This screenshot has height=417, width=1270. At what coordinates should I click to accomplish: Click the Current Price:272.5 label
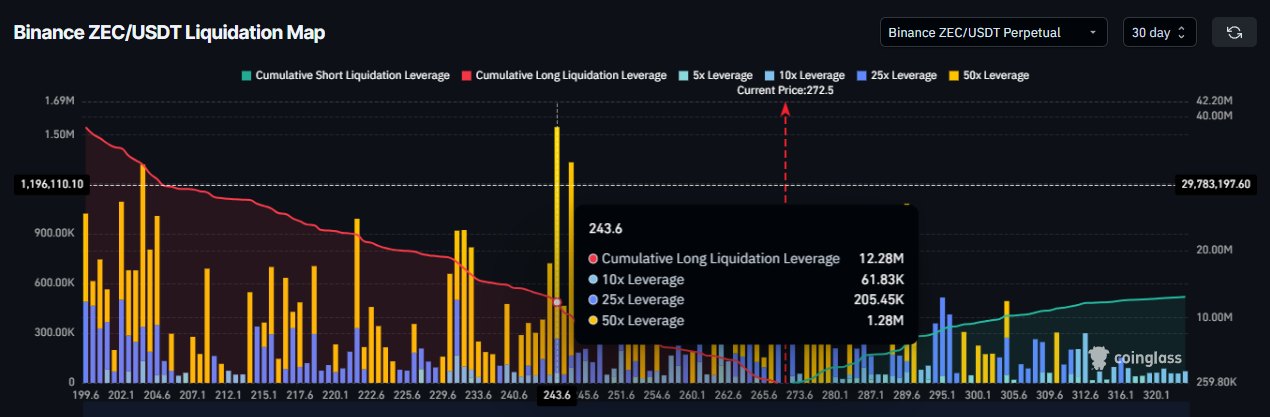click(x=785, y=90)
